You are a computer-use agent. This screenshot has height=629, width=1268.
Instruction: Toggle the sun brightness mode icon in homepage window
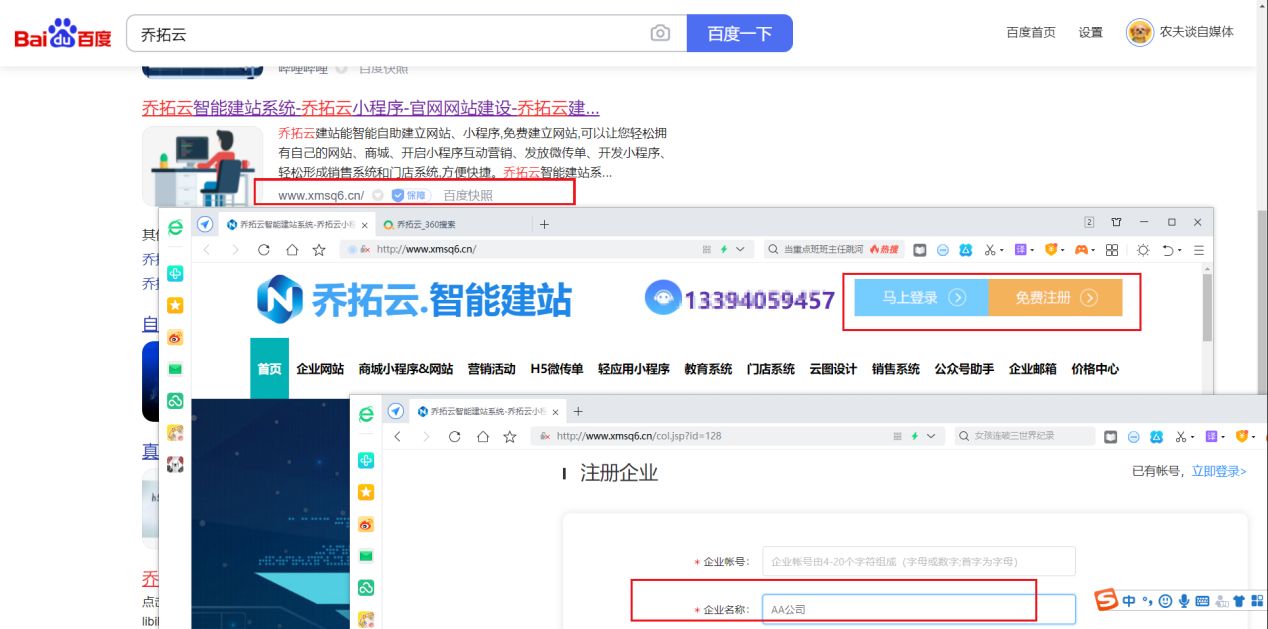pyautogui.click(x=1143, y=250)
